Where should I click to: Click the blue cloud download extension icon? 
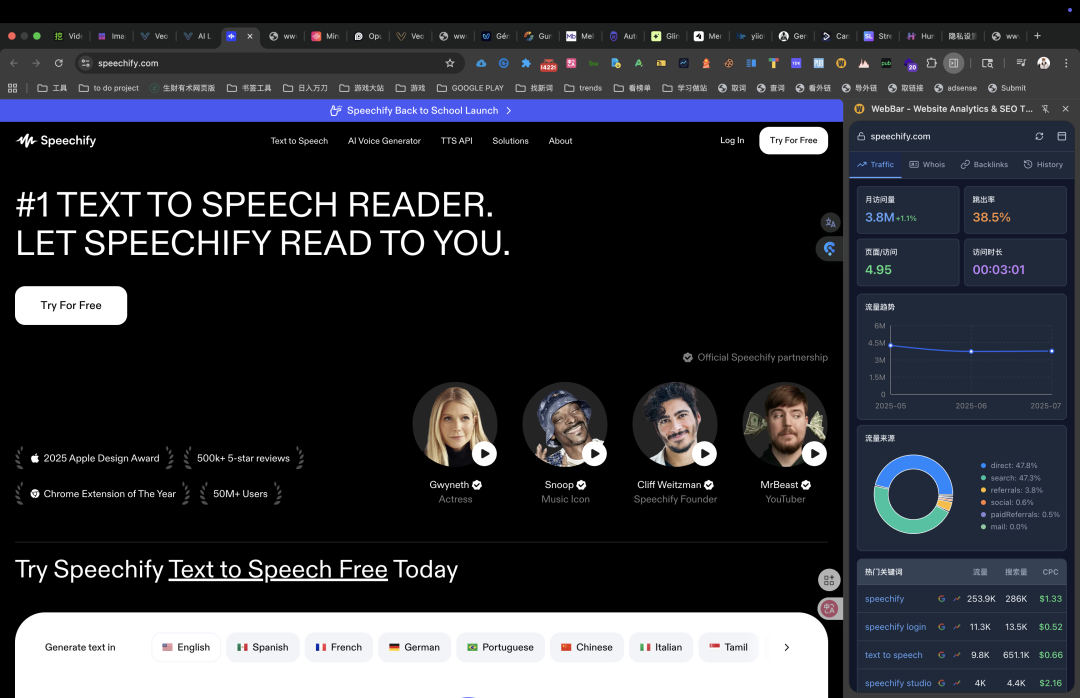[x=481, y=63]
